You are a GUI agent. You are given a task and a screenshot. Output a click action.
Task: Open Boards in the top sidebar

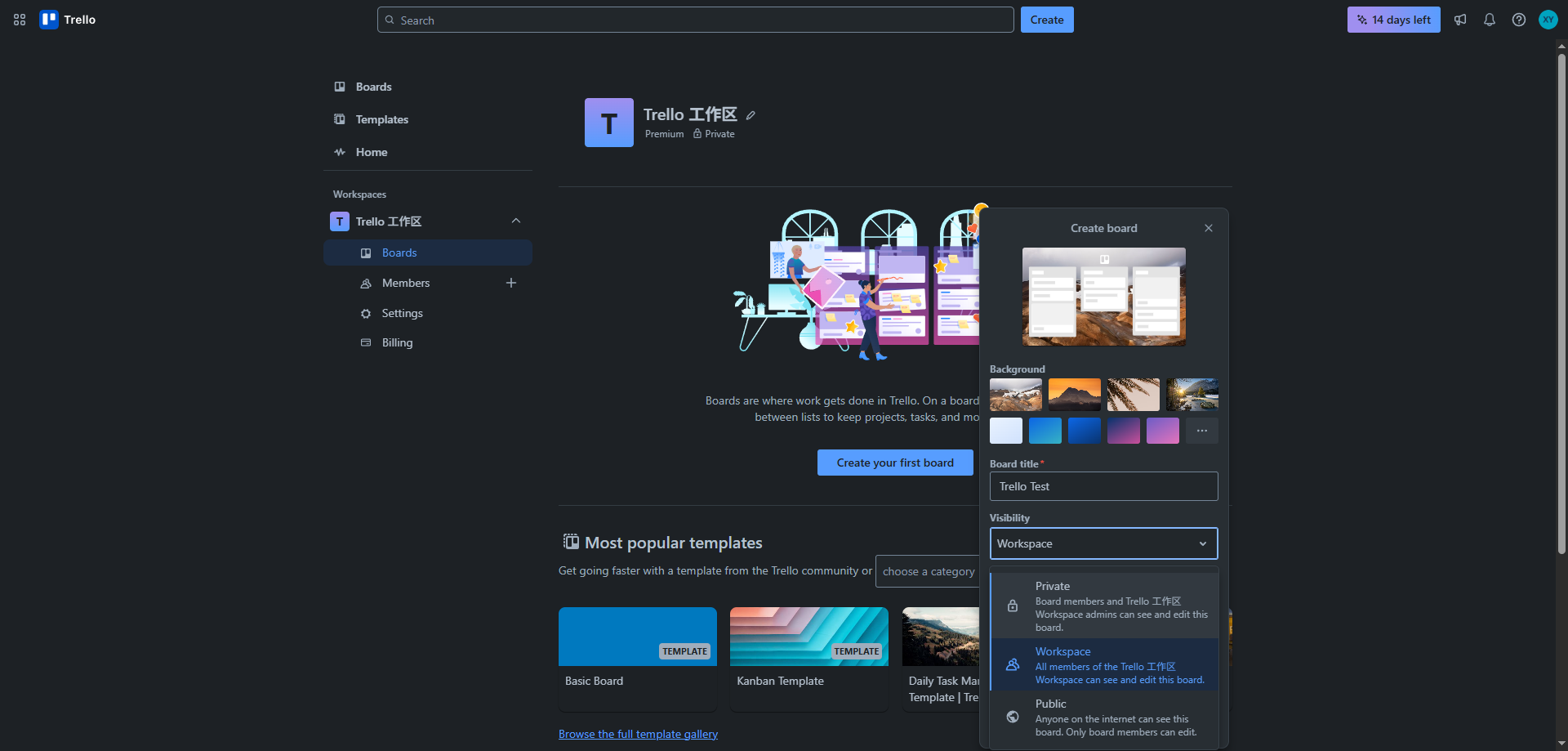click(x=428, y=87)
